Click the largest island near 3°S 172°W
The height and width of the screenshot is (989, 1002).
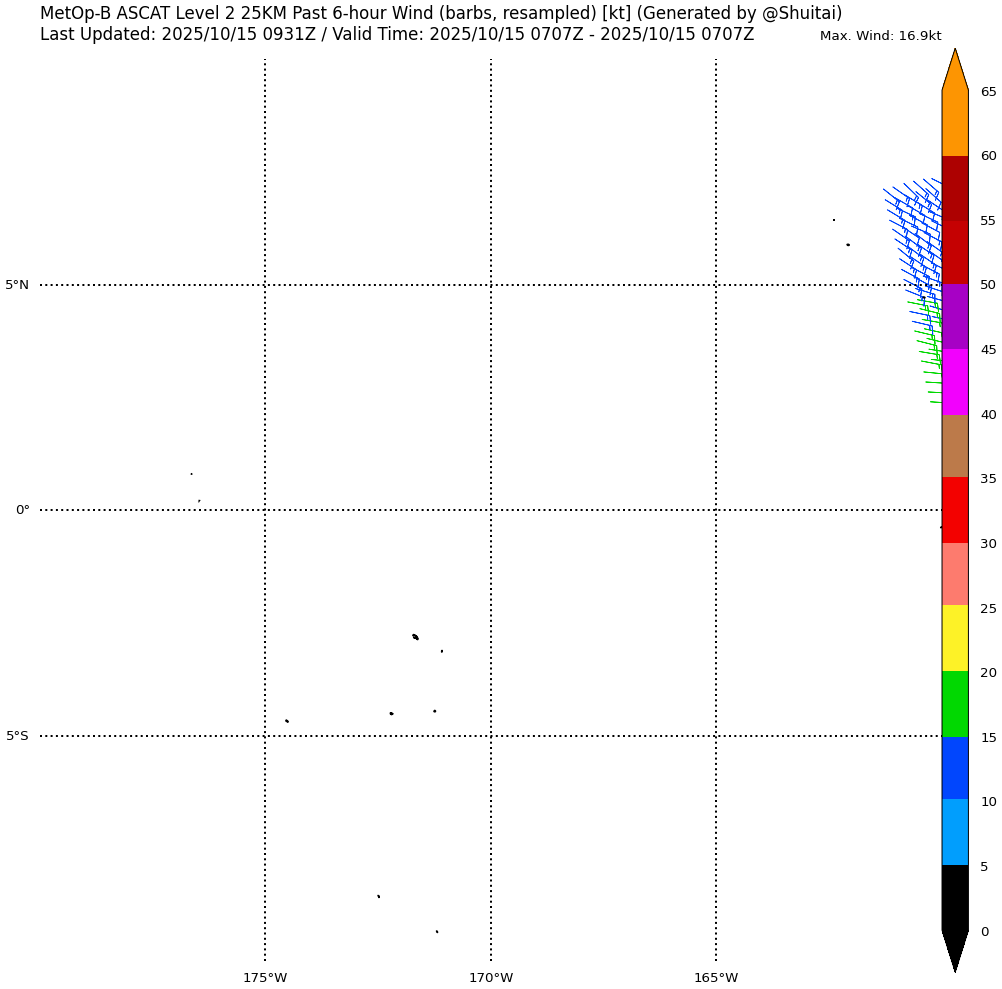click(415, 637)
